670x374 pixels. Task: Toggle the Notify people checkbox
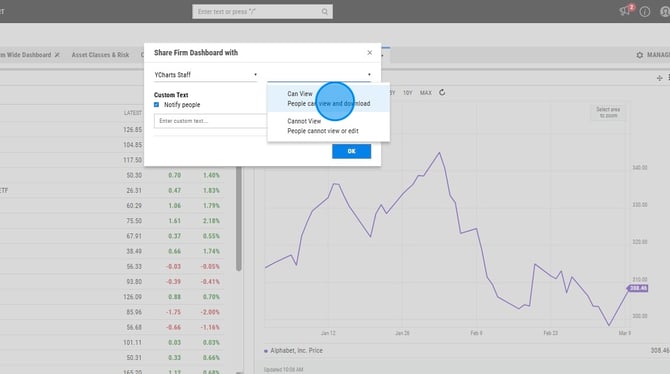(x=156, y=105)
